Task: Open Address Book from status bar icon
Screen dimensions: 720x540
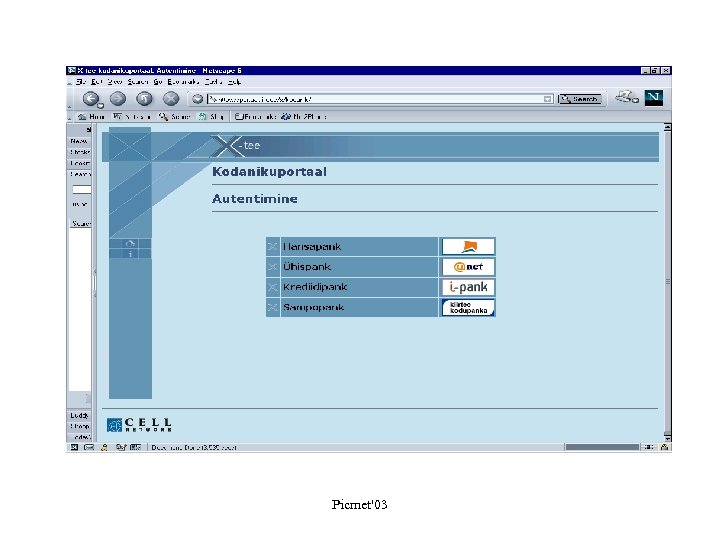Action: click(x=135, y=447)
